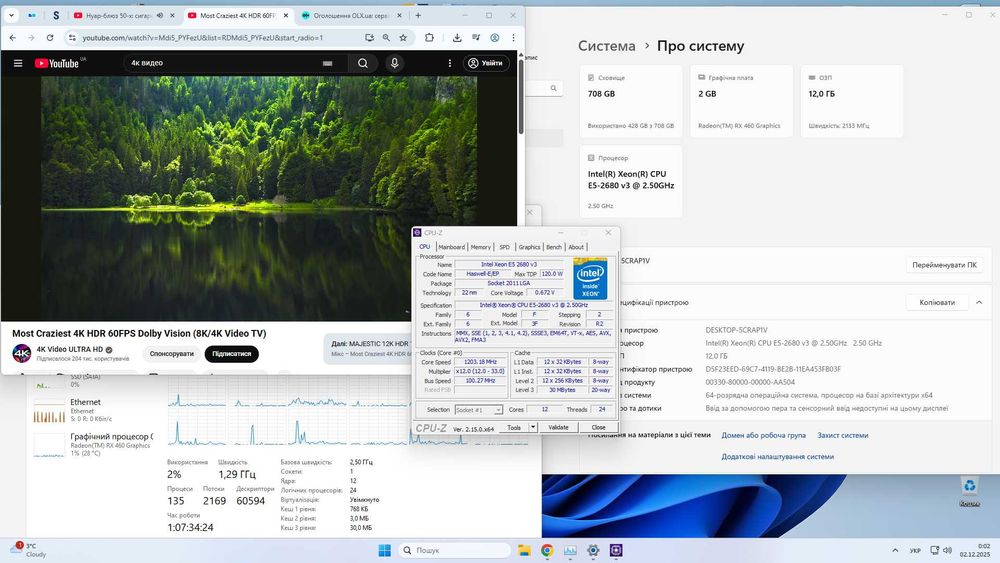
Task: Select Графічний процесор in Task Manager sidebar
Action: coord(93,444)
